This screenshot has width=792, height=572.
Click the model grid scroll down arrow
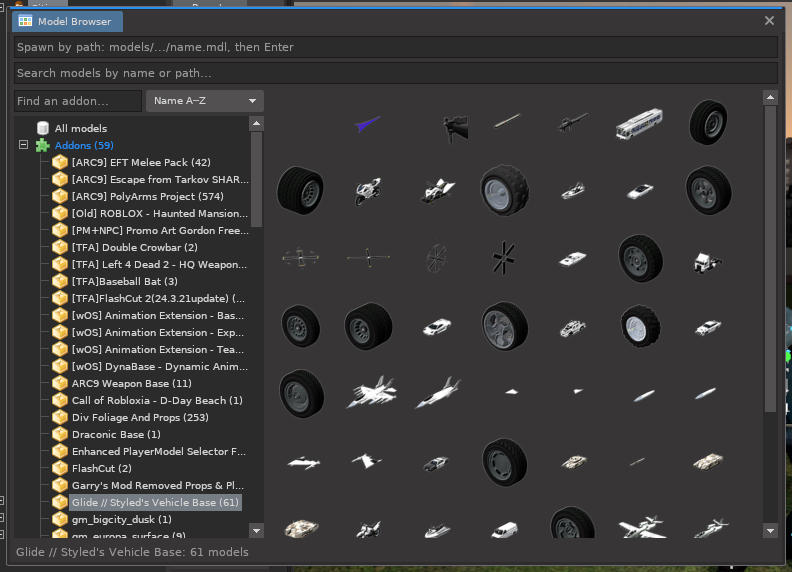770,531
